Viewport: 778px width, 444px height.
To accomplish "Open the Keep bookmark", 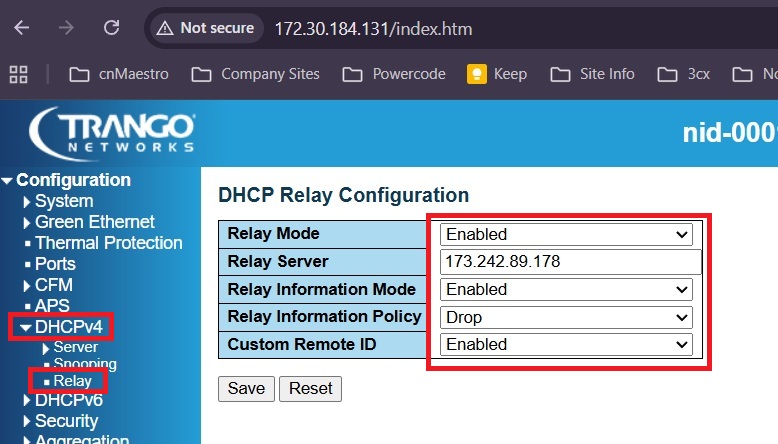I will click(498, 74).
